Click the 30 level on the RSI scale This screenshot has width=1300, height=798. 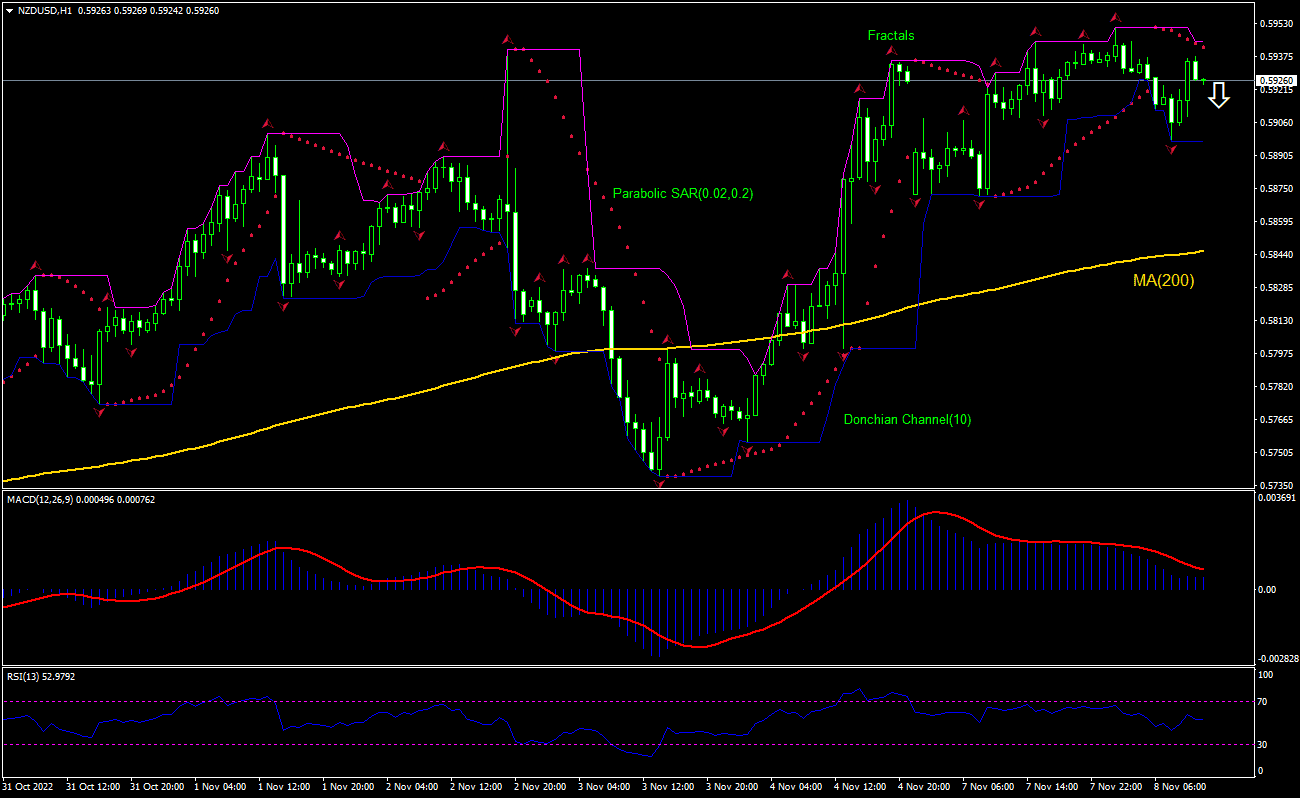click(x=1263, y=744)
